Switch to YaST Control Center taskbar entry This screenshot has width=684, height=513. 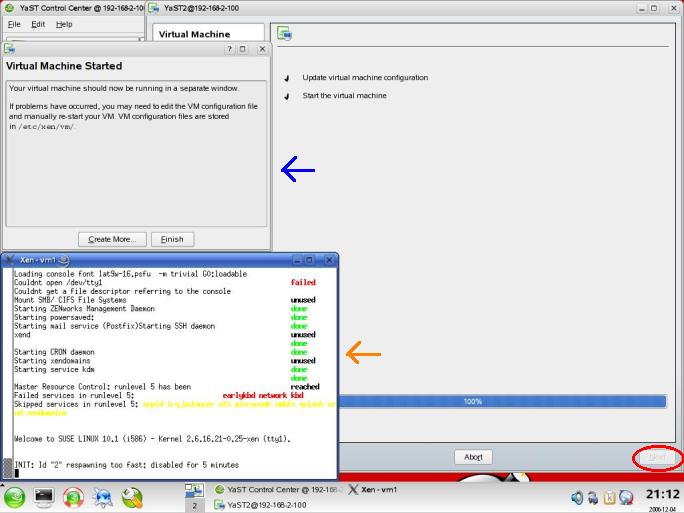click(x=278, y=489)
